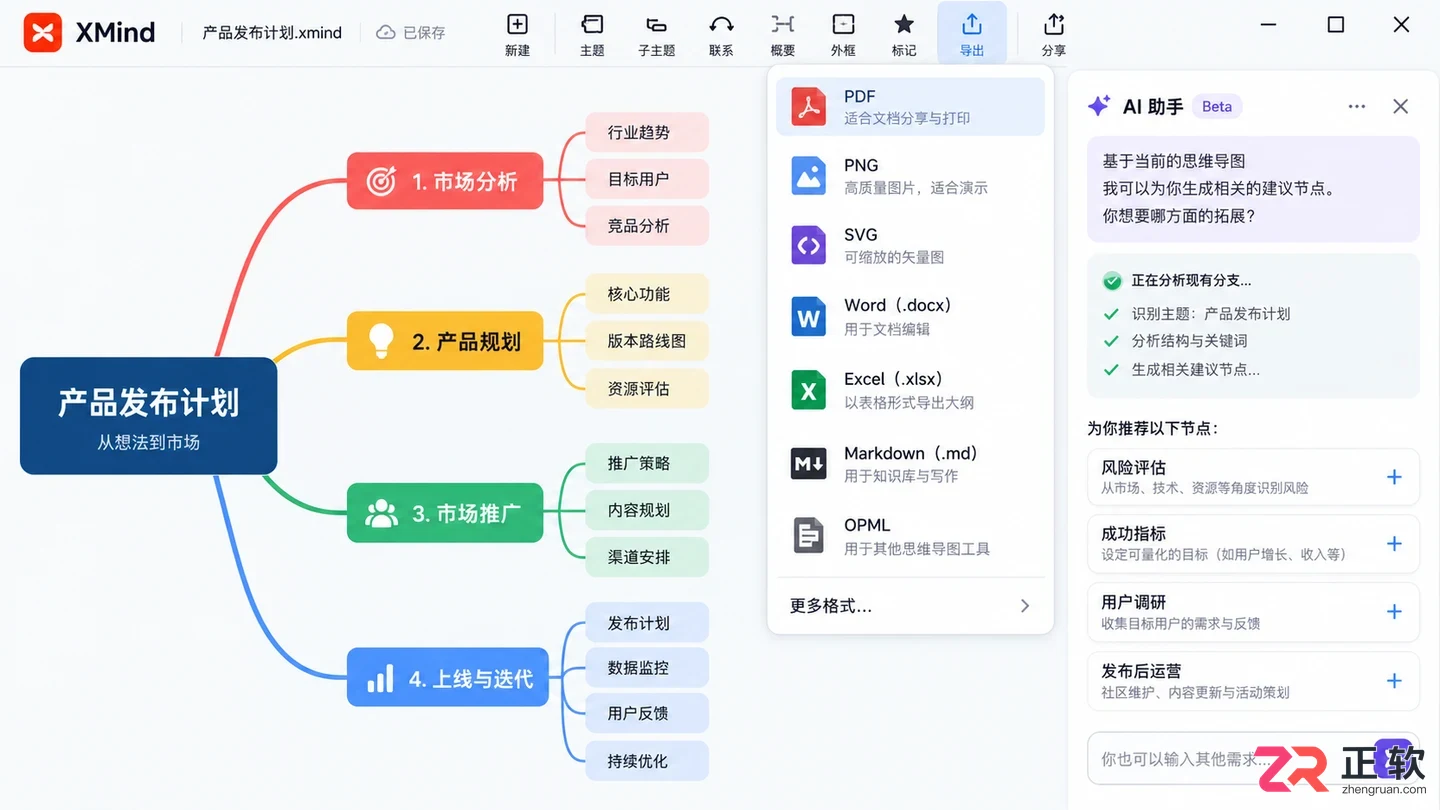Choose PNG export format
This screenshot has height=810, width=1440.
click(910, 175)
